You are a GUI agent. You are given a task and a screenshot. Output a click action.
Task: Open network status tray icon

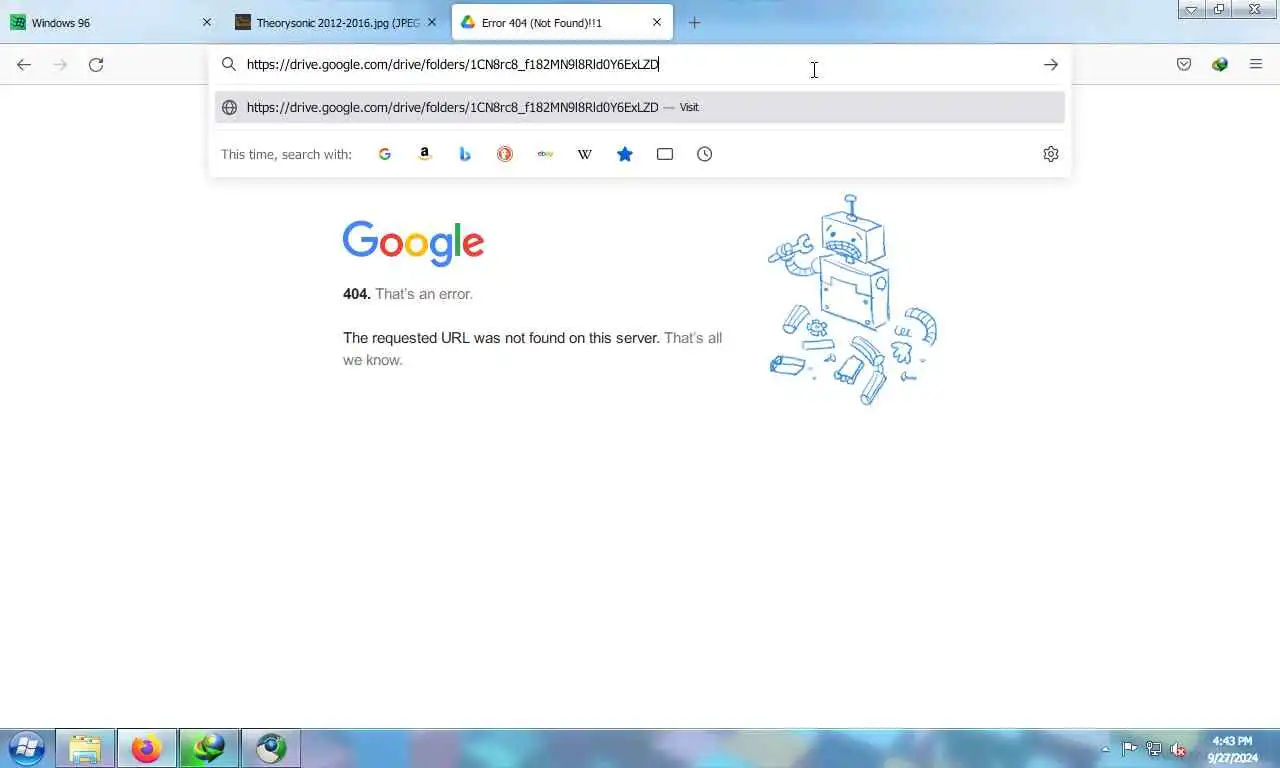pos(1154,748)
